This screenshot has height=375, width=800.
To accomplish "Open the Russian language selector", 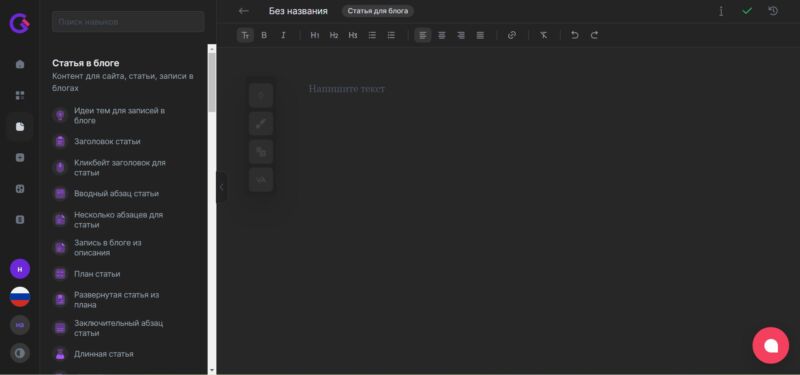I will [20, 297].
